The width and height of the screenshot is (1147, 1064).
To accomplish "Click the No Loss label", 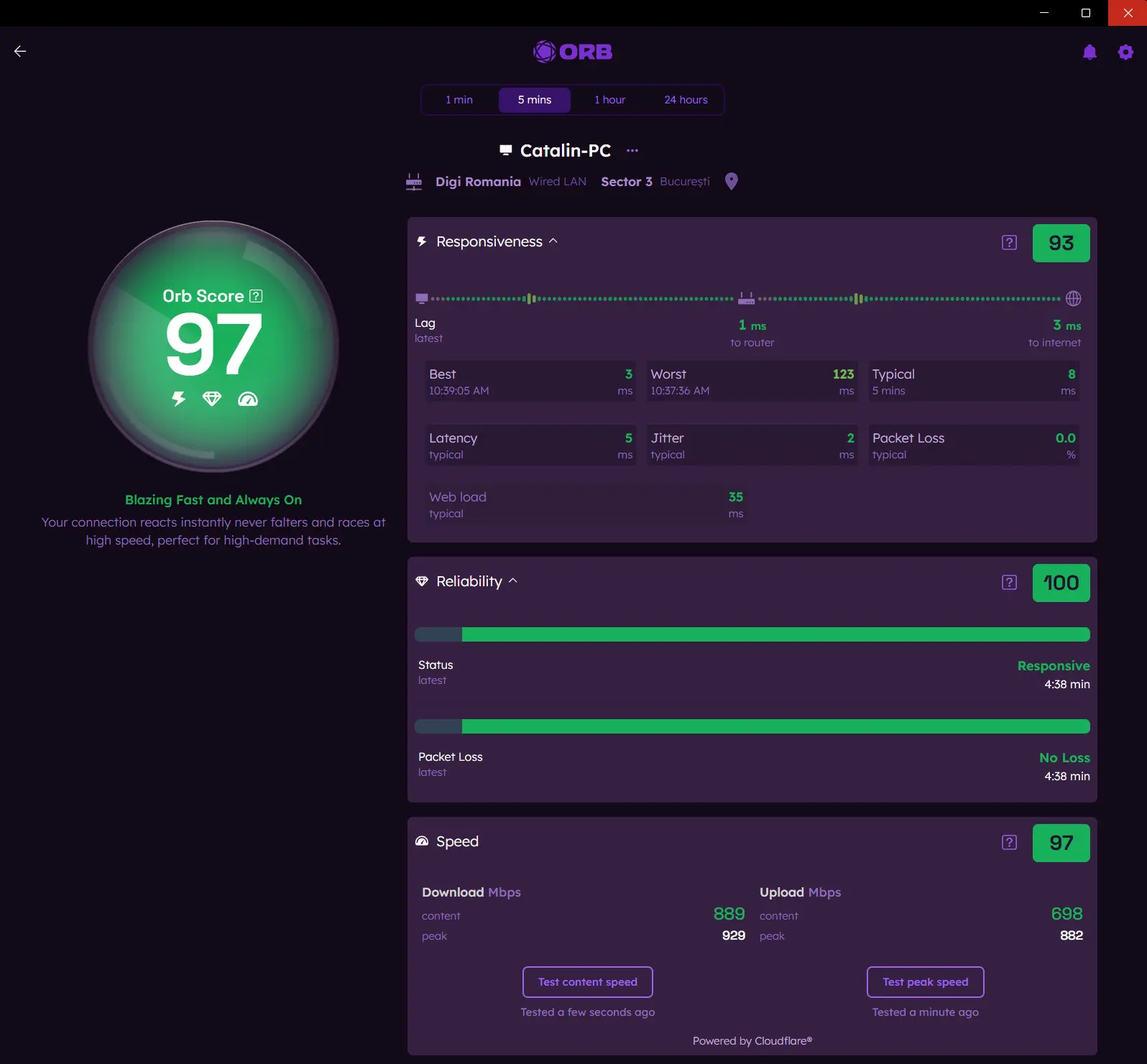I will click(x=1064, y=758).
